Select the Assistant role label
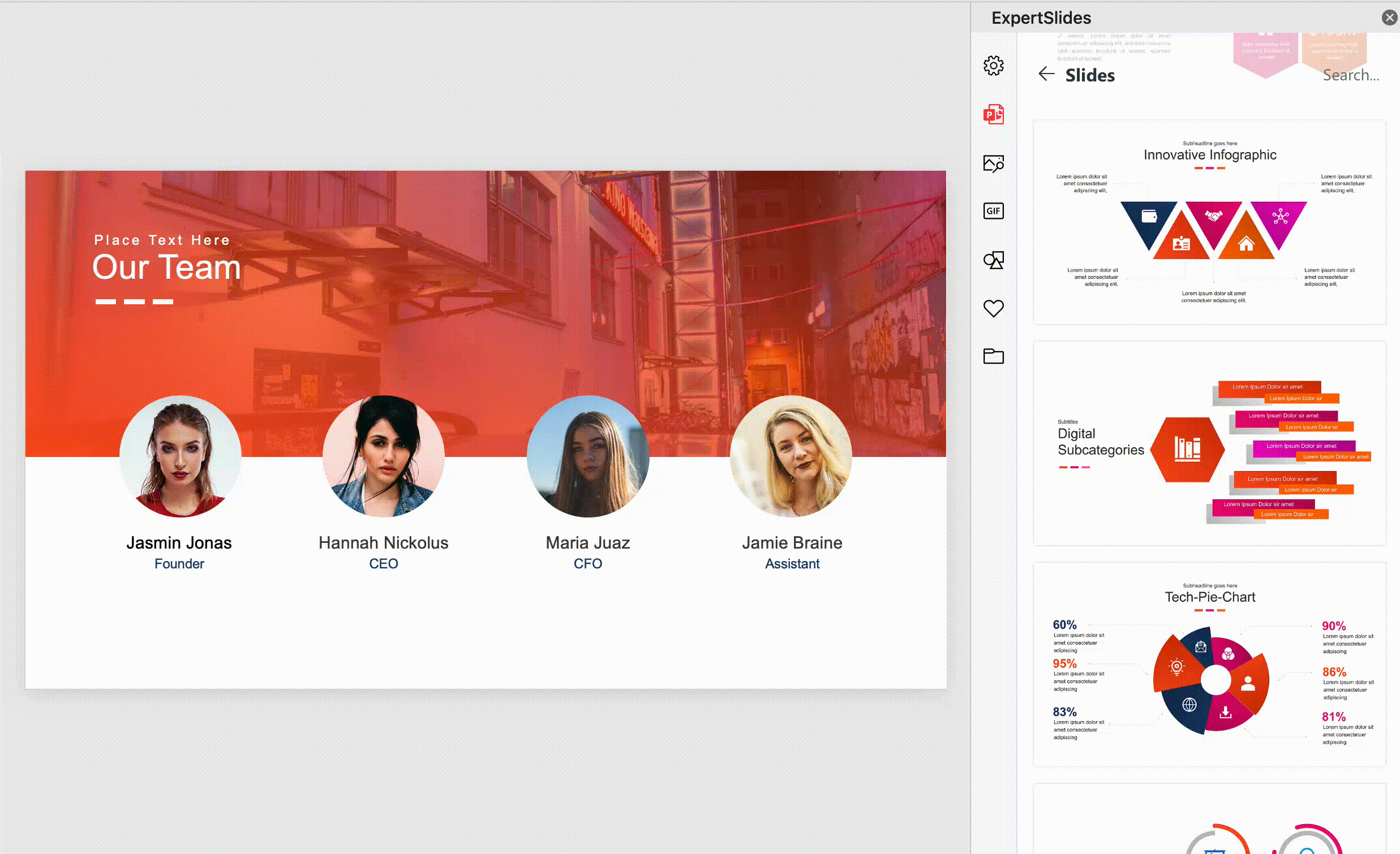The height and width of the screenshot is (854, 1400). point(792,564)
